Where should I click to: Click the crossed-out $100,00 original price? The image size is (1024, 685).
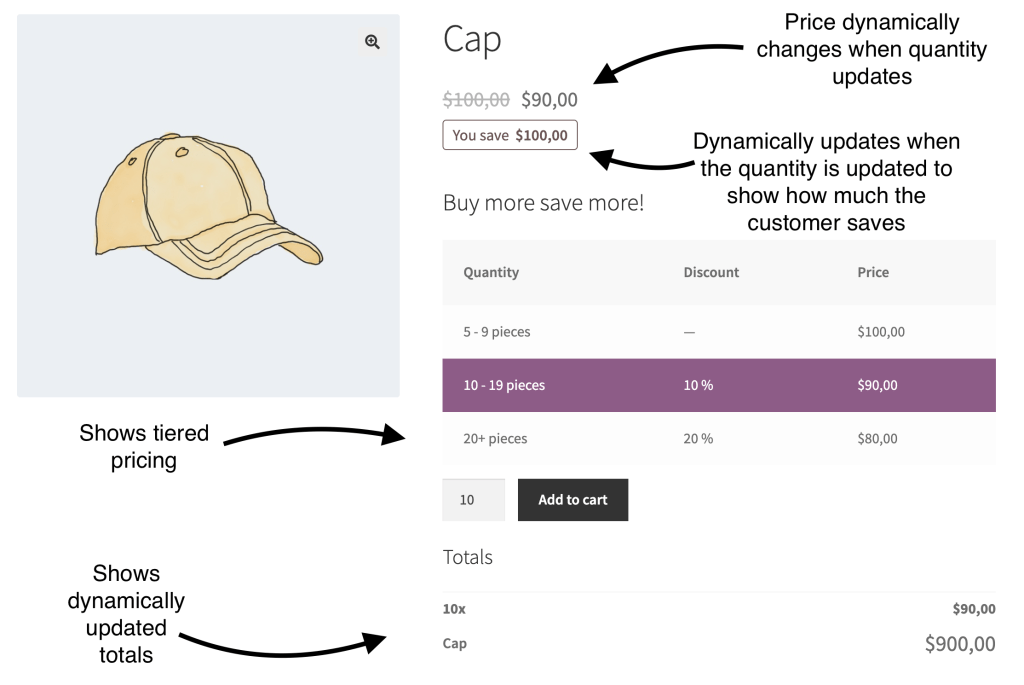tap(476, 100)
